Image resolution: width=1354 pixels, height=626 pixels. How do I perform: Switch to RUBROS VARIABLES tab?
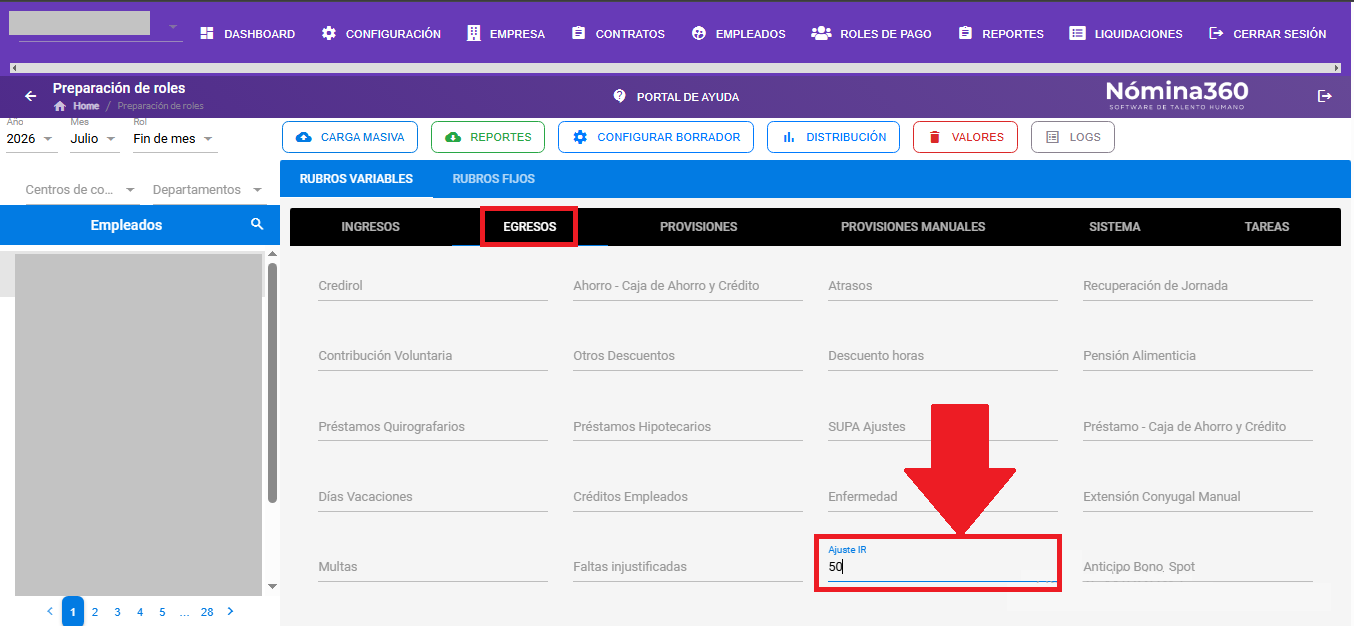[x=356, y=179]
